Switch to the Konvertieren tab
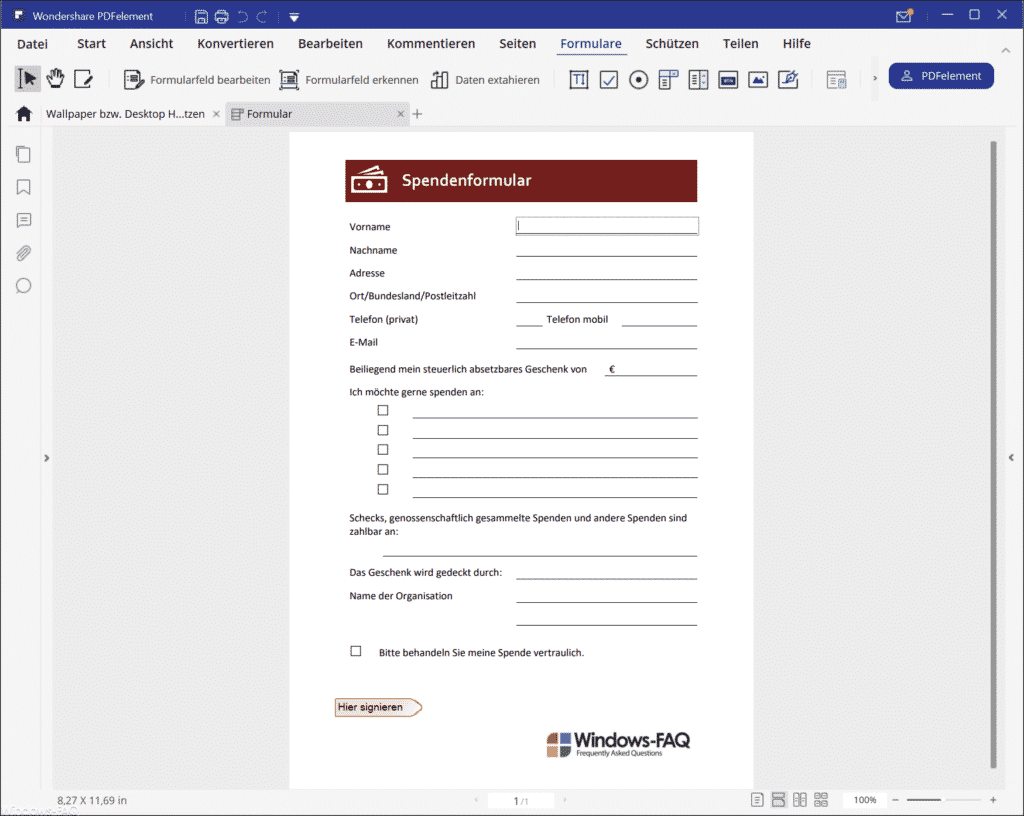The image size is (1024, 816). 235,44
